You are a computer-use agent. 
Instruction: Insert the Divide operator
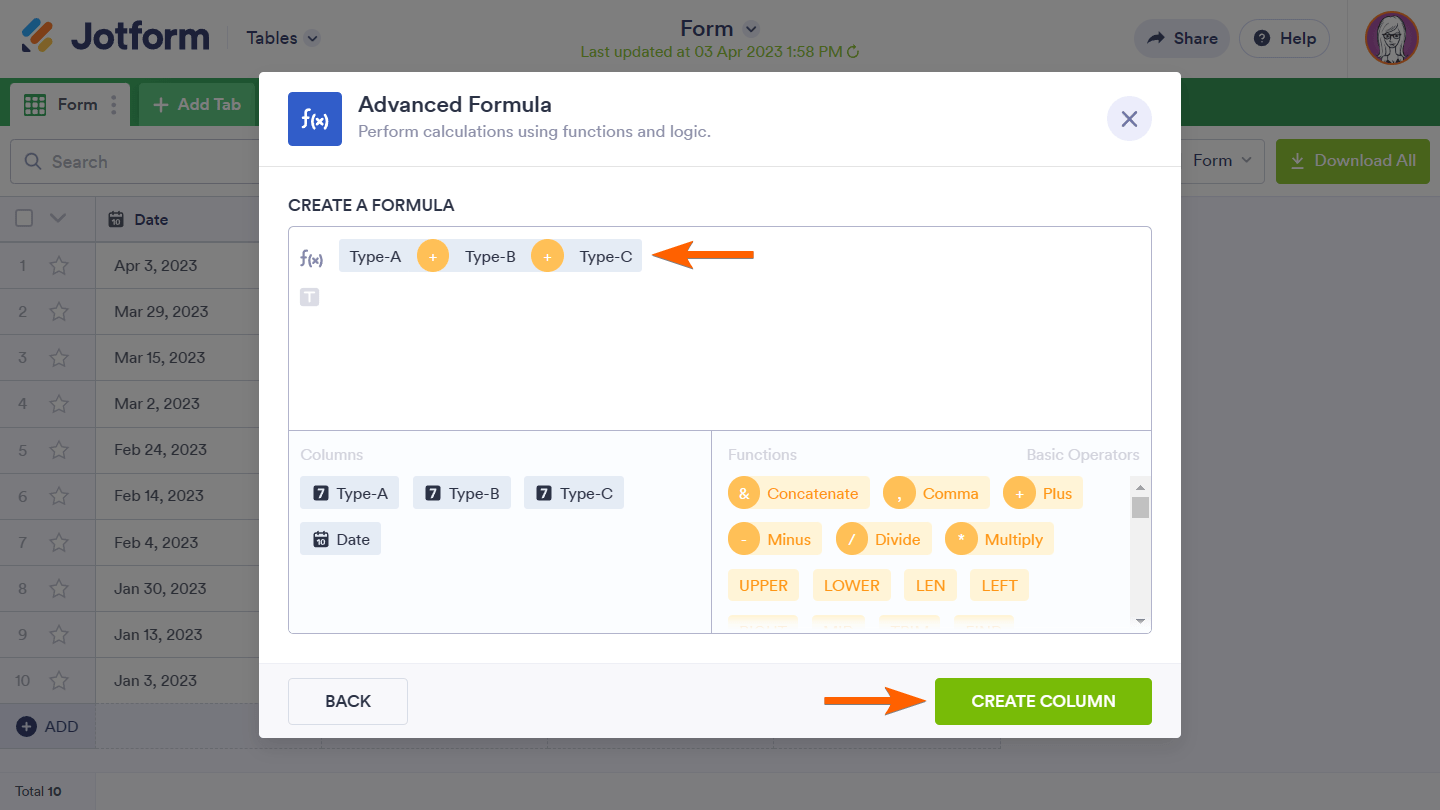point(883,539)
